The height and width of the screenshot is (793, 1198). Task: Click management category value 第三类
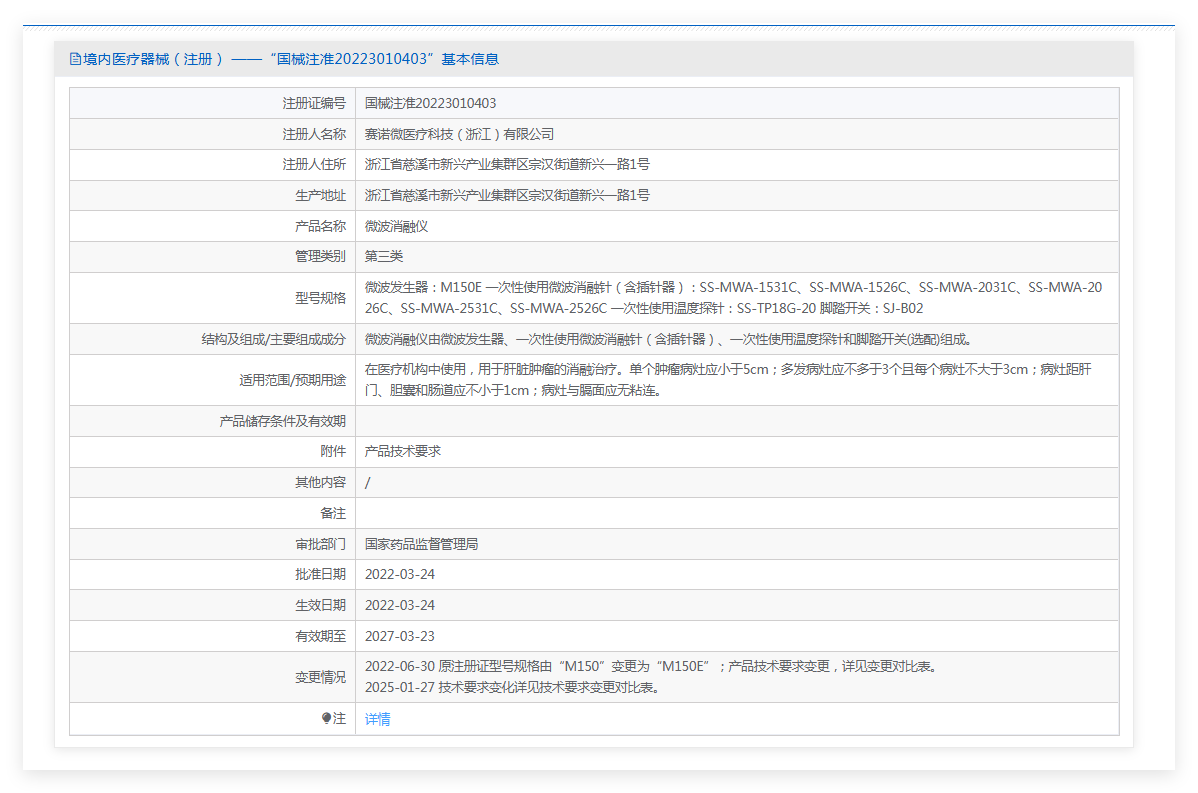point(384,257)
